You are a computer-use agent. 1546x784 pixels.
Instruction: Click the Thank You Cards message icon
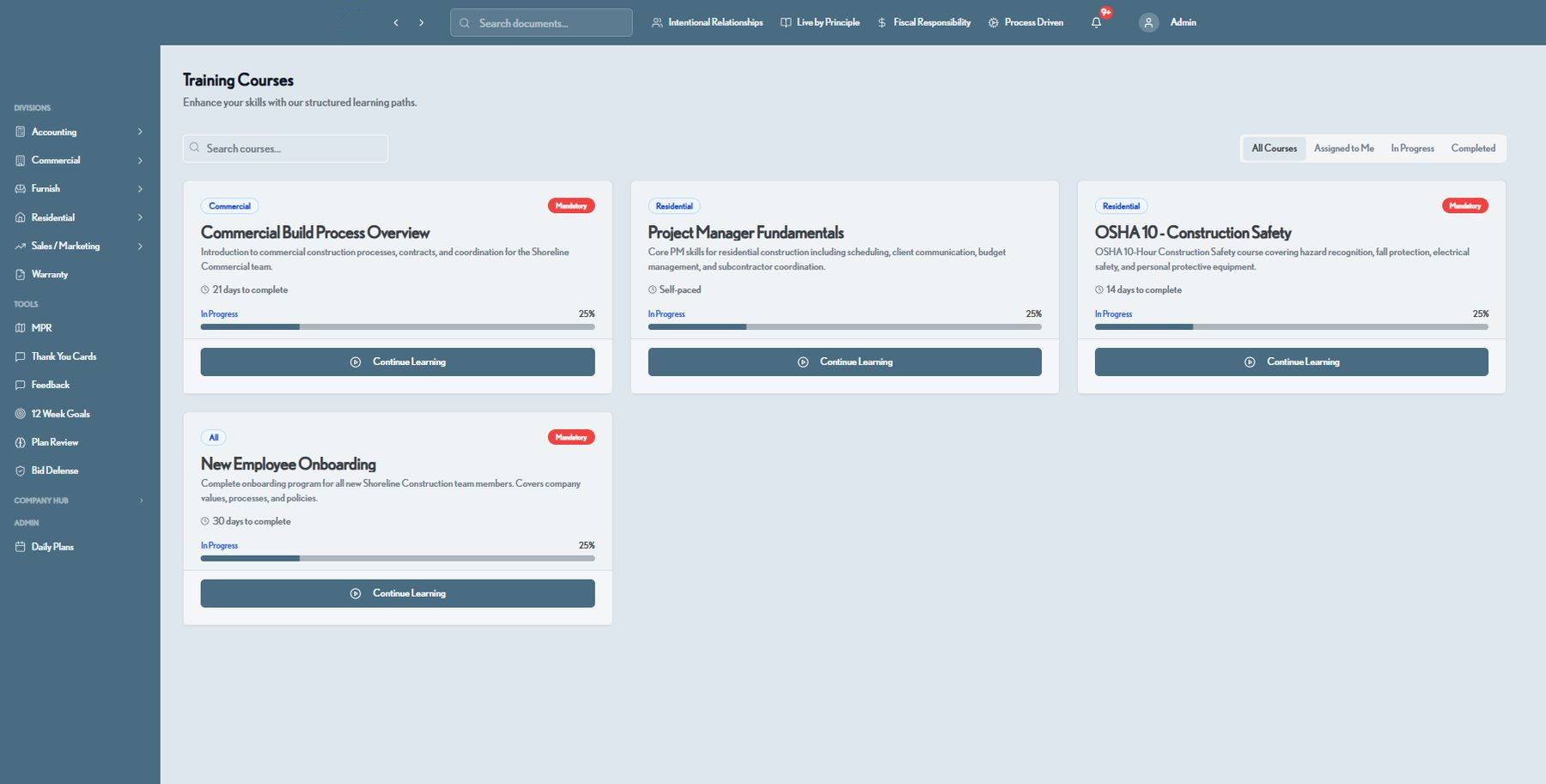pos(21,356)
